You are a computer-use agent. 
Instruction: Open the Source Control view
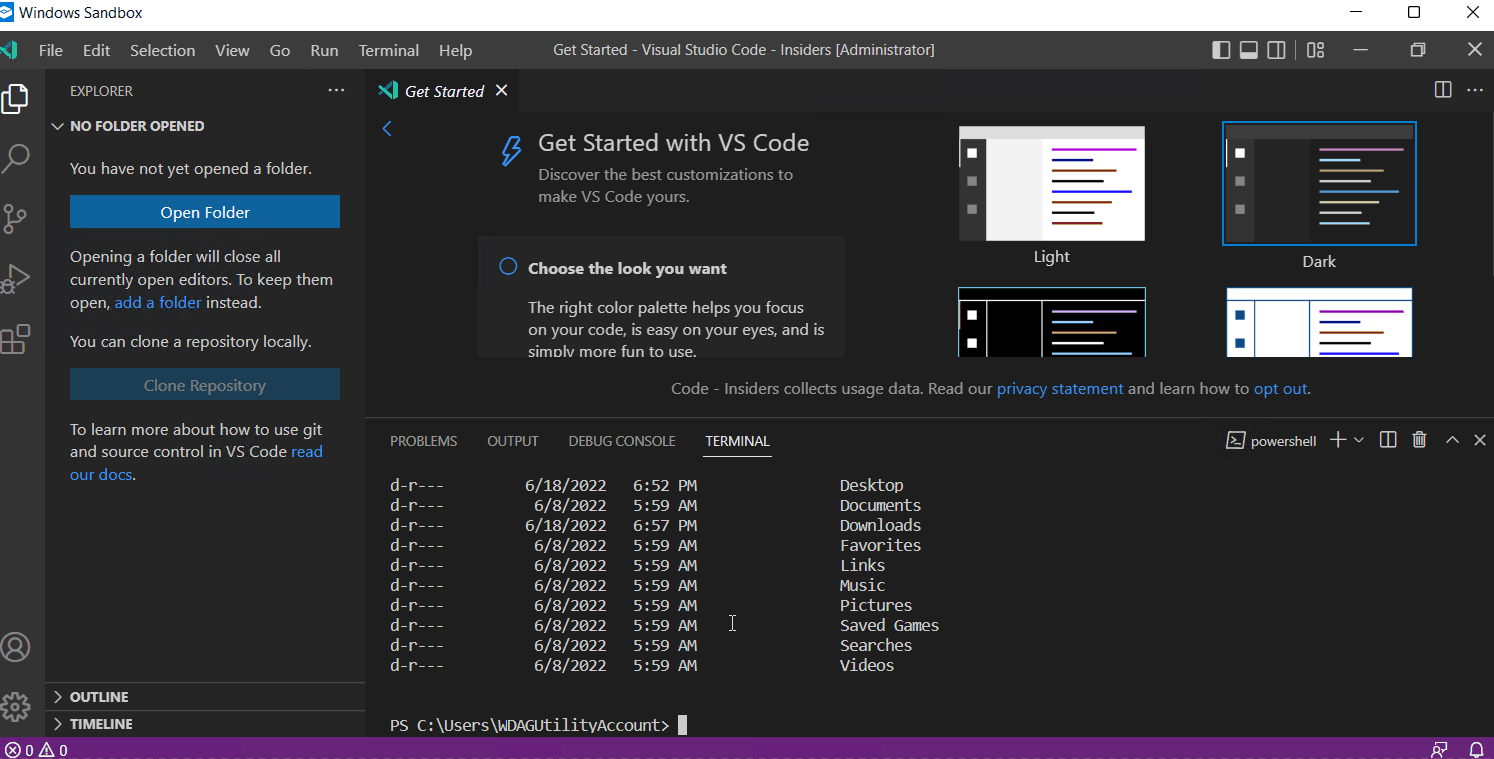[17, 219]
